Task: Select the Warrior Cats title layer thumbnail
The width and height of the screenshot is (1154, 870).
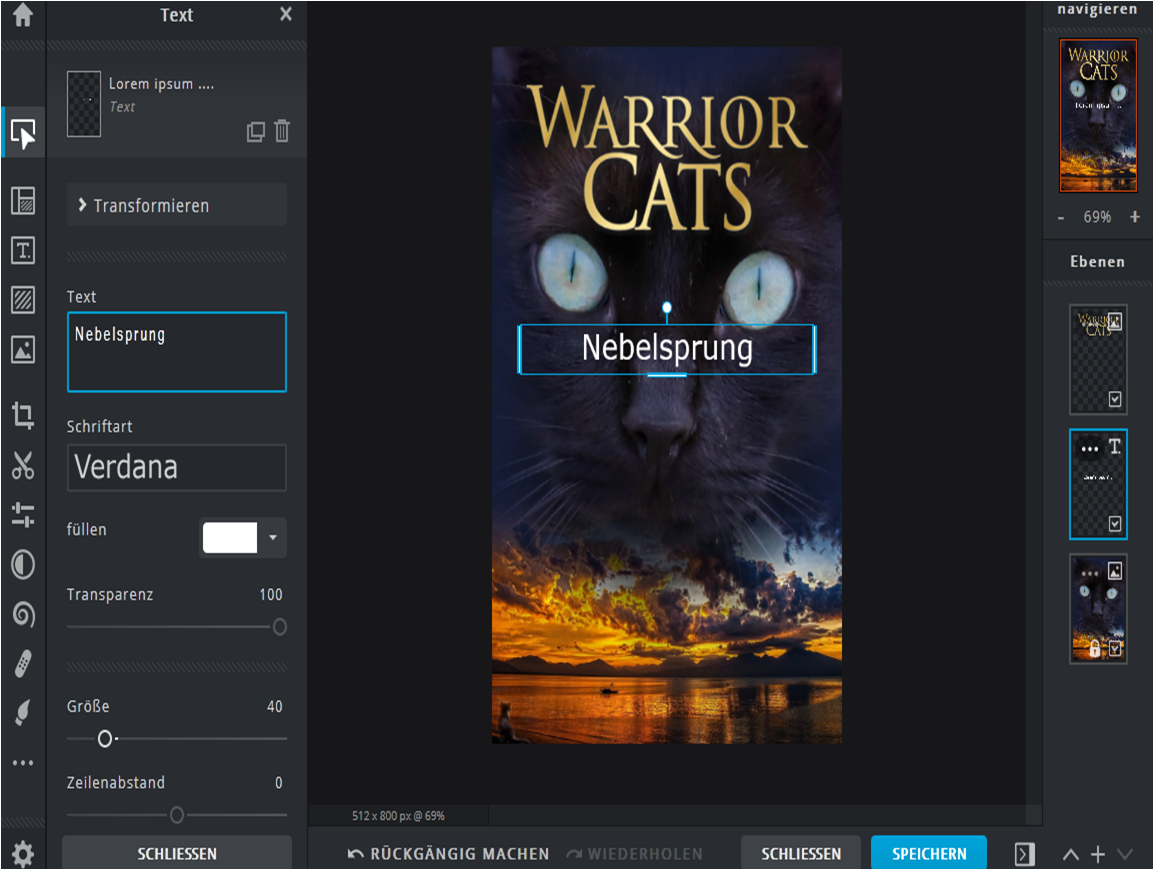Action: click(1097, 359)
